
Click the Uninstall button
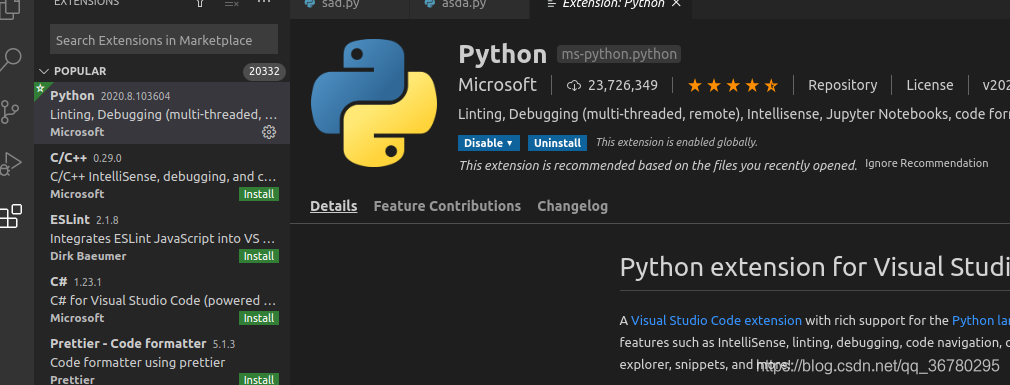tap(557, 143)
